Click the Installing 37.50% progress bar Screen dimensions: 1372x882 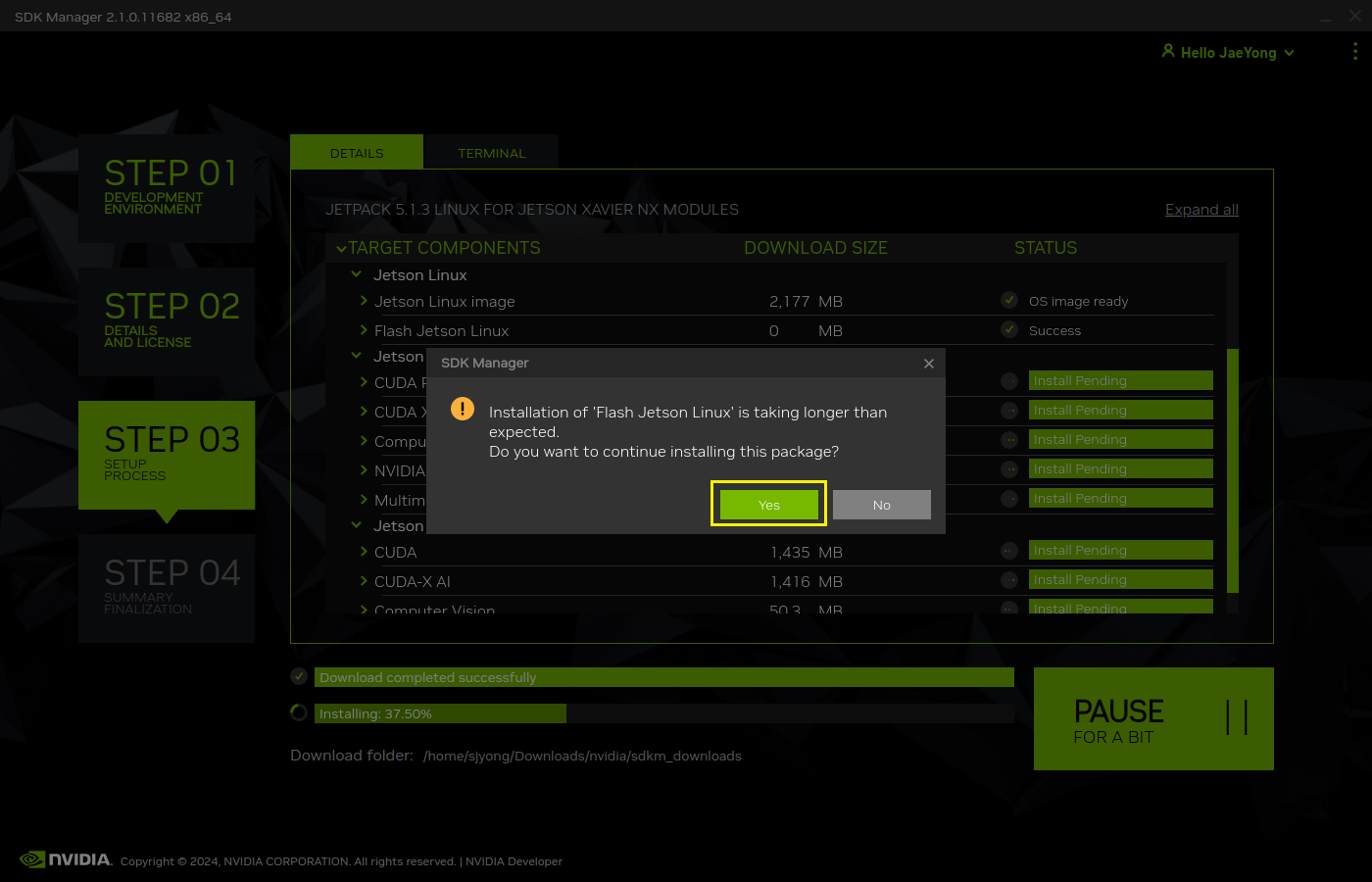pyautogui.click(x=664, y=713)
